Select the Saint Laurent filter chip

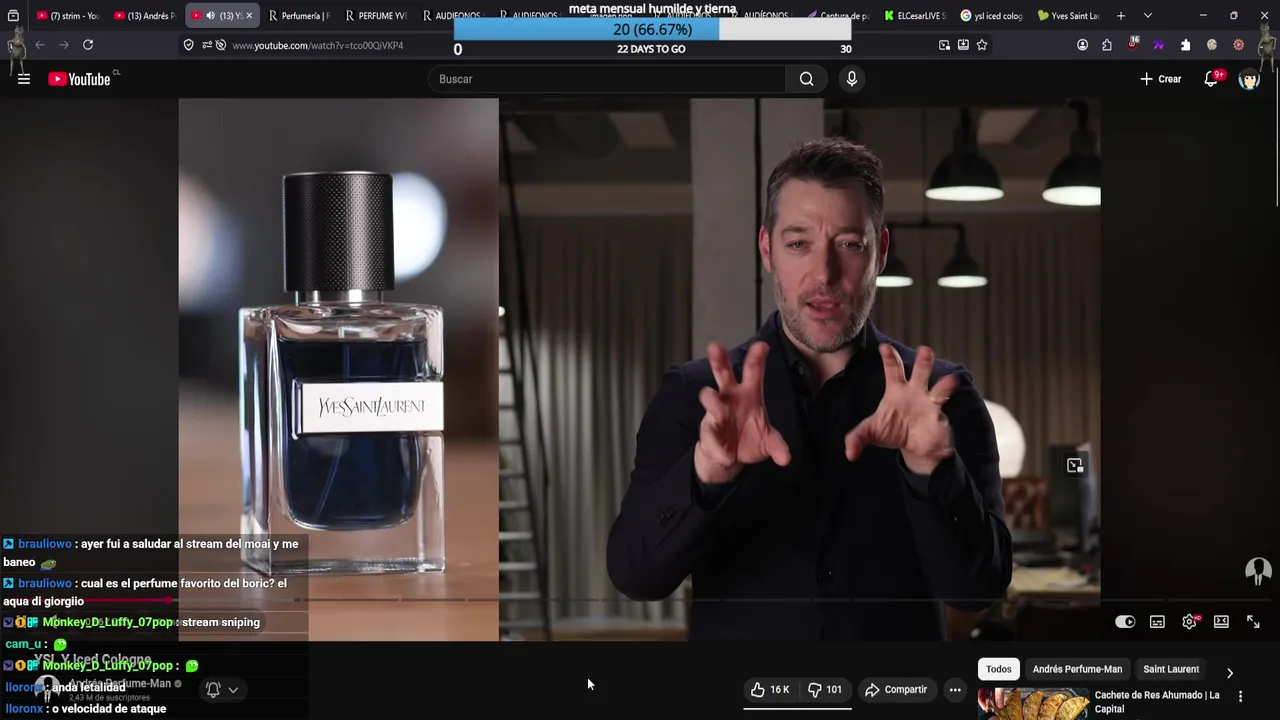pos(1171,669)
